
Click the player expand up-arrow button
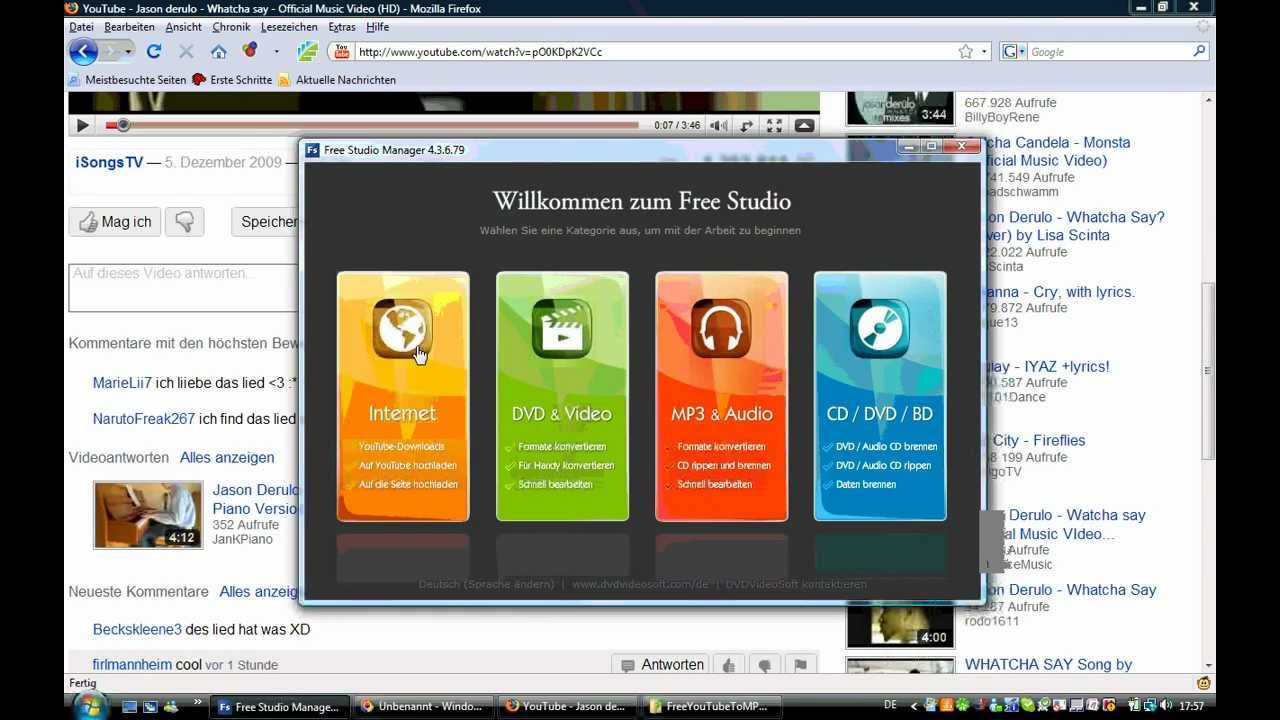coord(804,125)
